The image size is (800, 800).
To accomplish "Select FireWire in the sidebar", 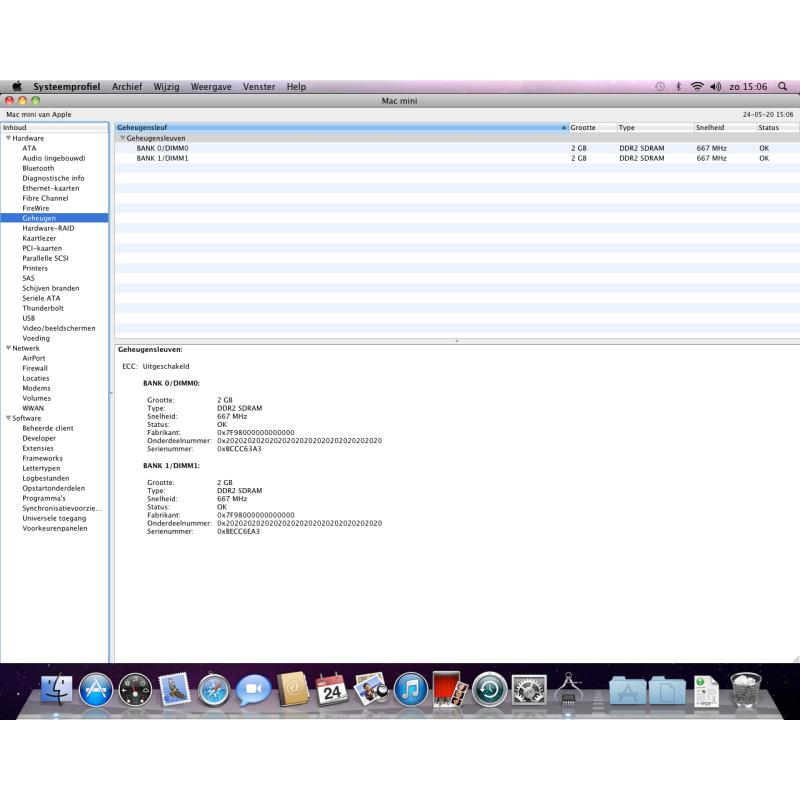I will pos(36,208).
